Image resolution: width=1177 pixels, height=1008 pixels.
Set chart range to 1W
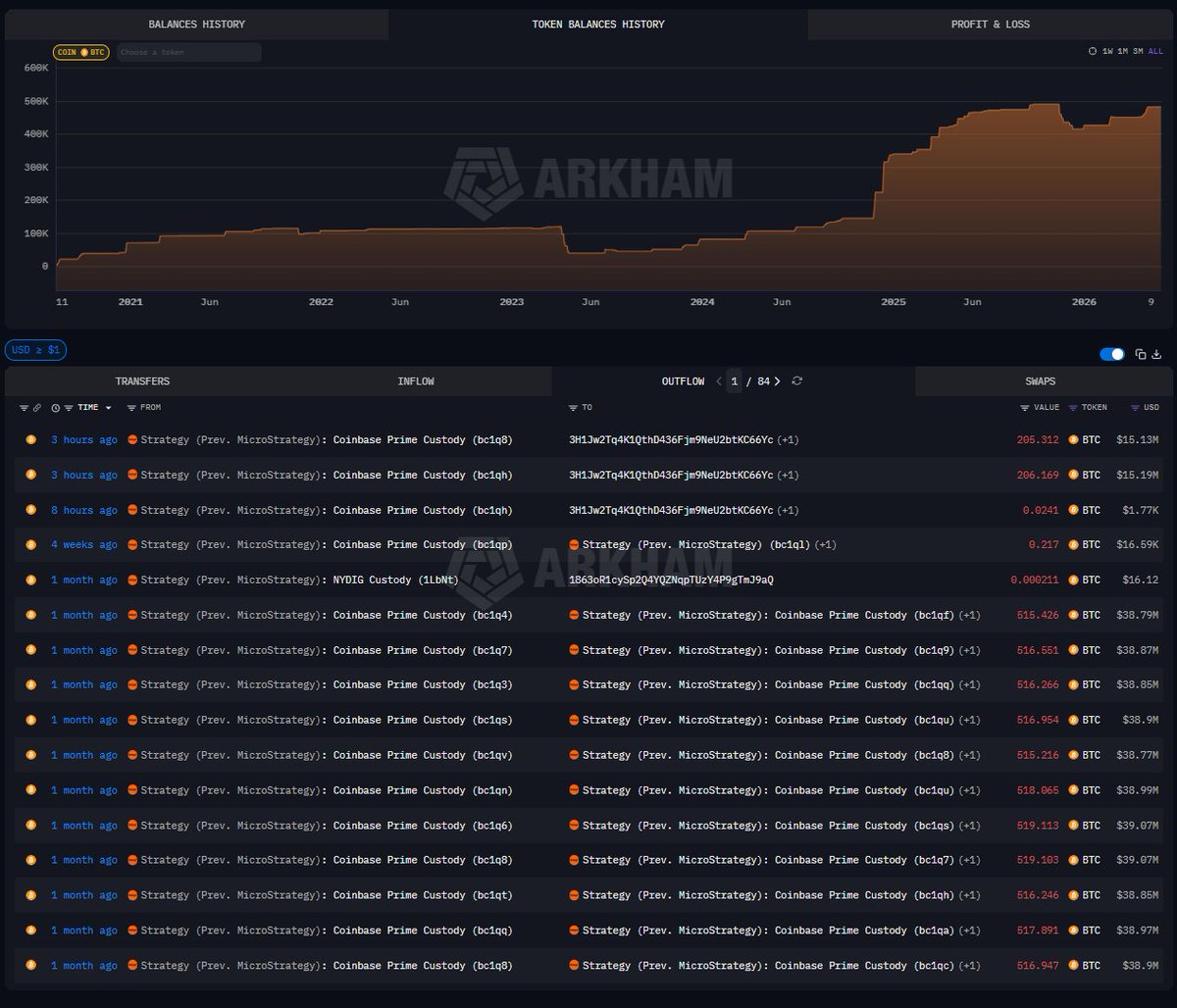pos(1107,51)
